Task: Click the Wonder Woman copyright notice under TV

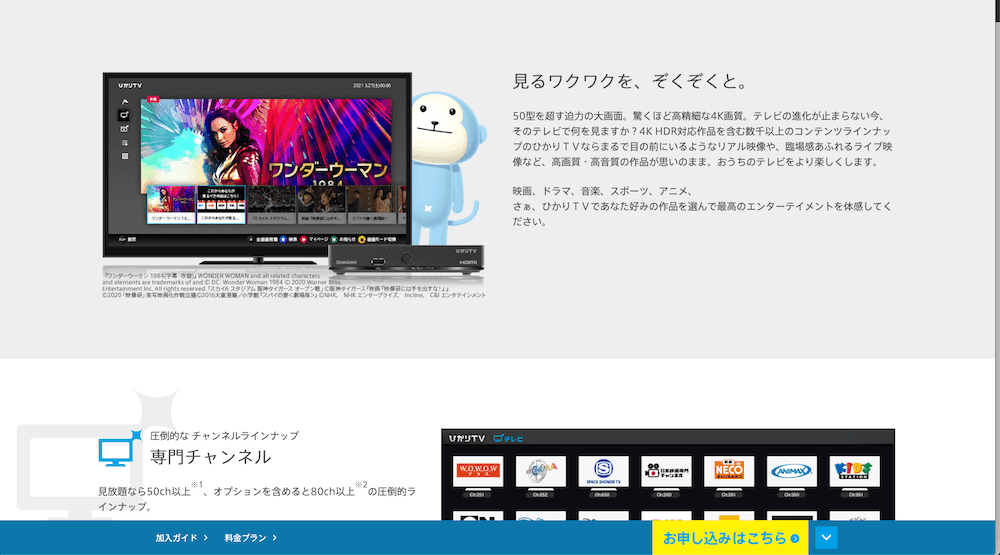Action: point(294,285)
